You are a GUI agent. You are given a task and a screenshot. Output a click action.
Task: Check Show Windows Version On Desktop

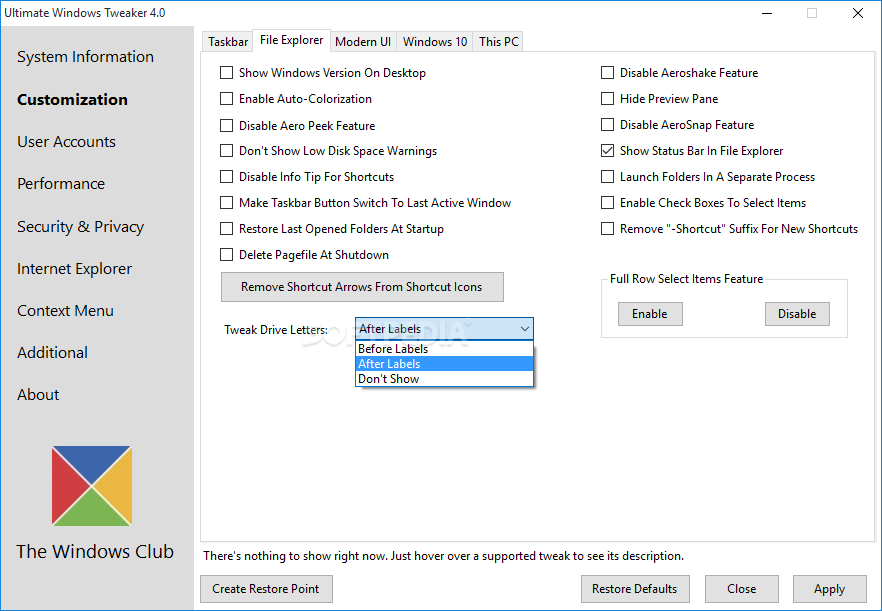pos(226,73)
